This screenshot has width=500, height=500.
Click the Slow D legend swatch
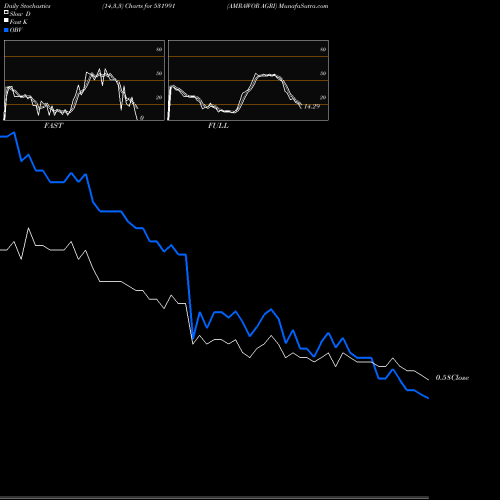6,12
